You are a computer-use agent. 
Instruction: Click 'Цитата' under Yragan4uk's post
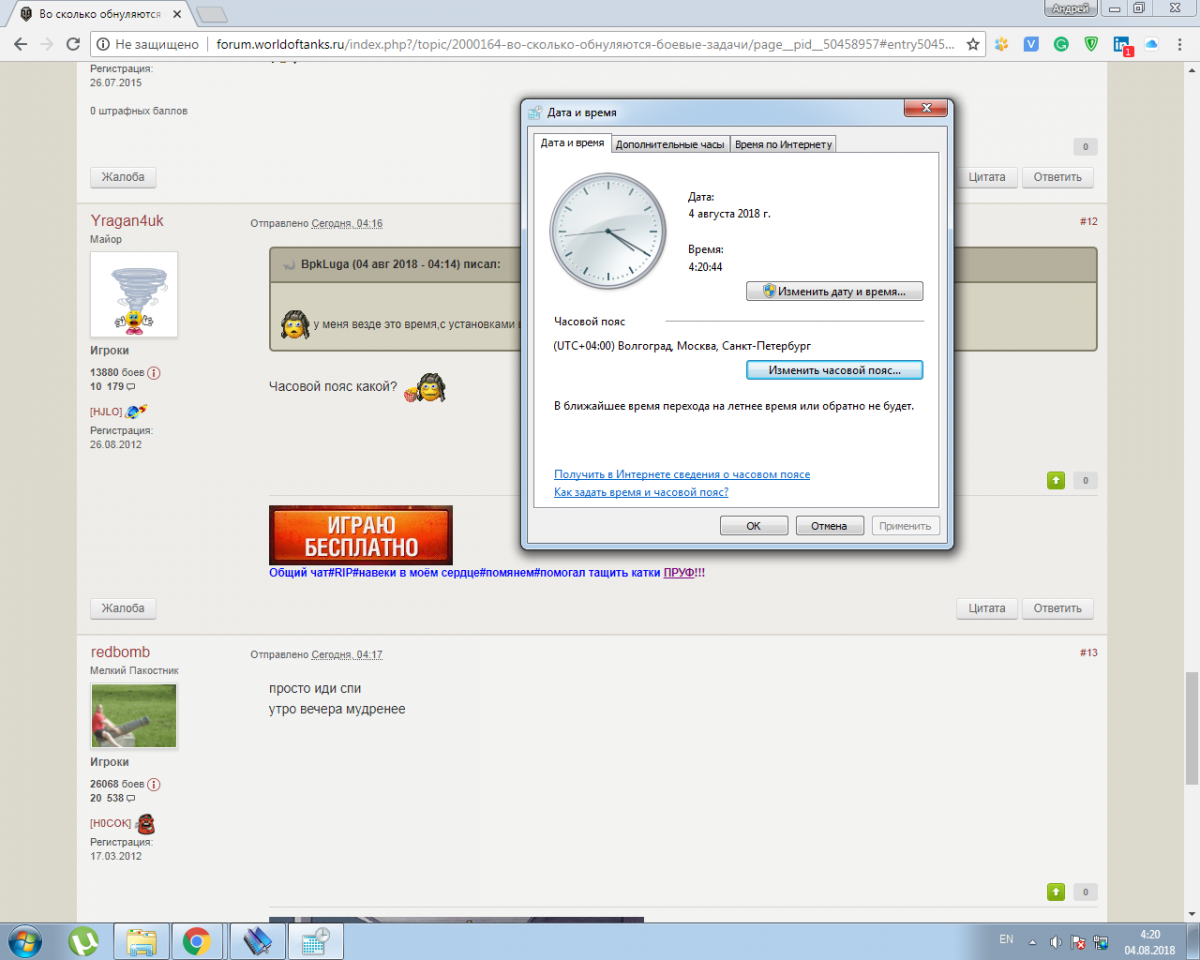click(x=987, y=607)
